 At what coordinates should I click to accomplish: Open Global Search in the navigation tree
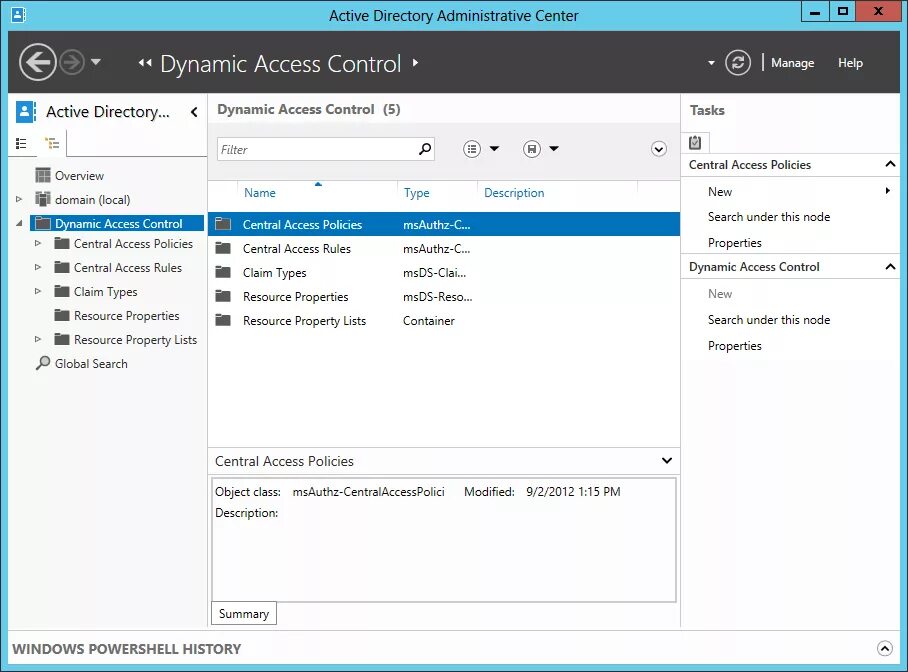point(91,364)
